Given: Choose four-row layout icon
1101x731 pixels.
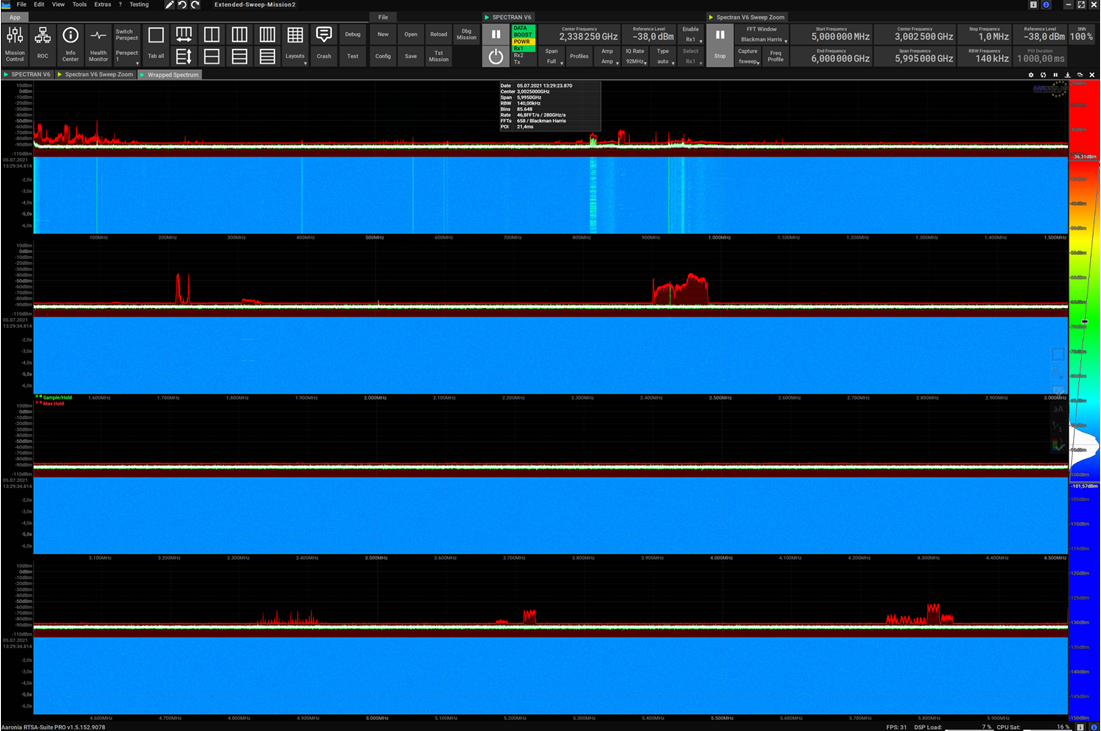Looking at the screenshot, I should (x=268, y=56).
